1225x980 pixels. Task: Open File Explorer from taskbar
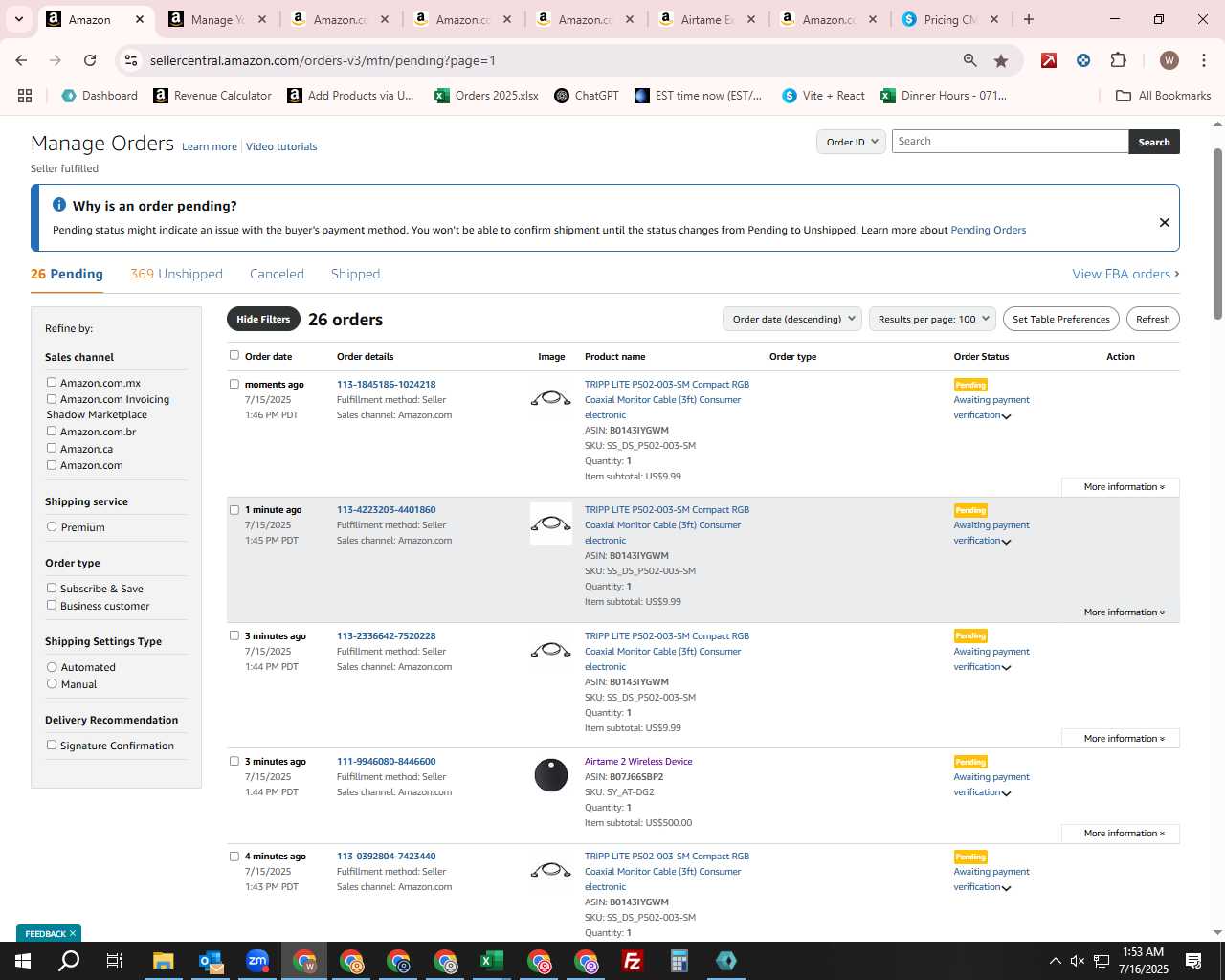pyautogui.click(x=163, y=961)
